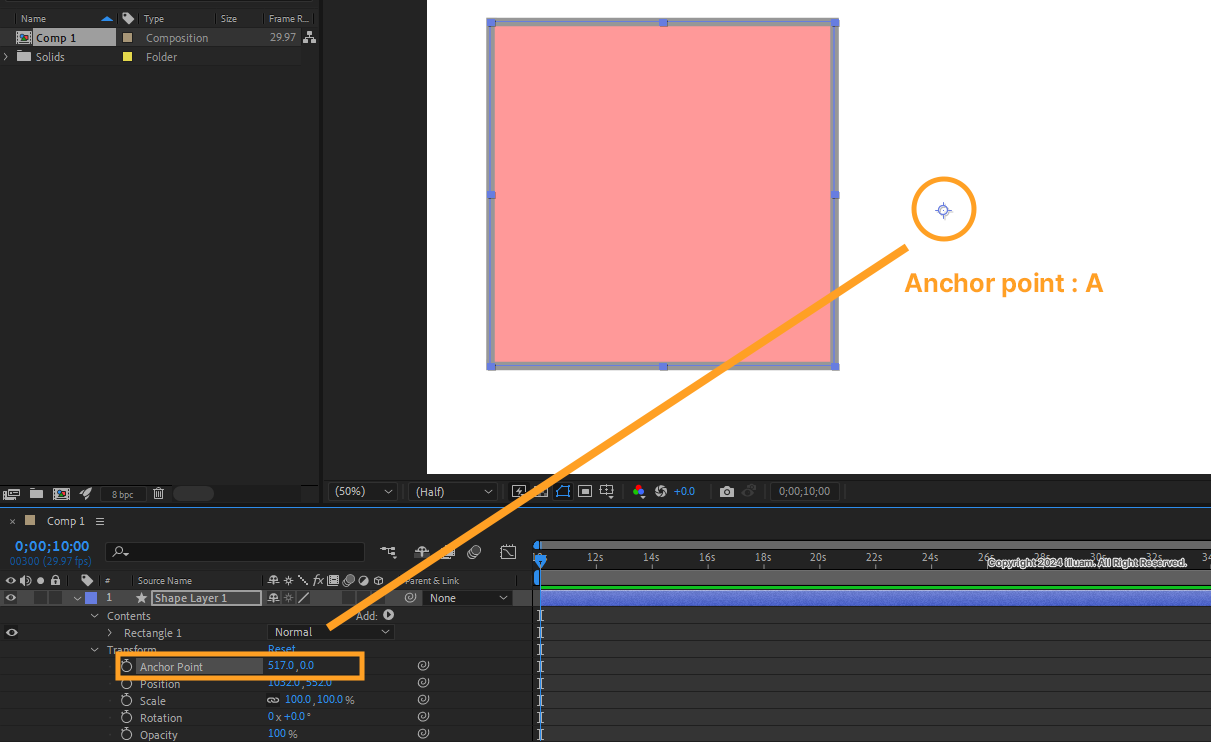Toggle Fast Previews in the viewer footer
This screenshot has height=742, width=1211.
click(x=519, y=491)
